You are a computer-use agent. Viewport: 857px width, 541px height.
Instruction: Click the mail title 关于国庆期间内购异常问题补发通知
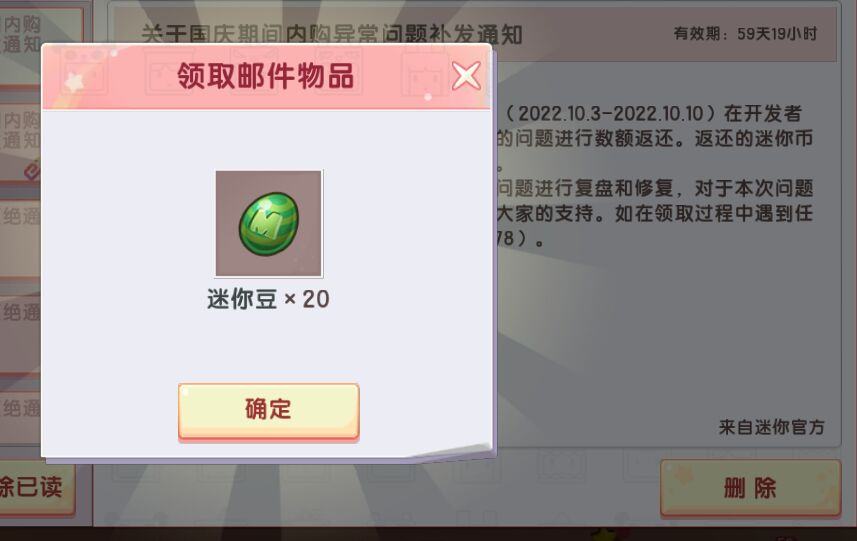click(332, 35)
